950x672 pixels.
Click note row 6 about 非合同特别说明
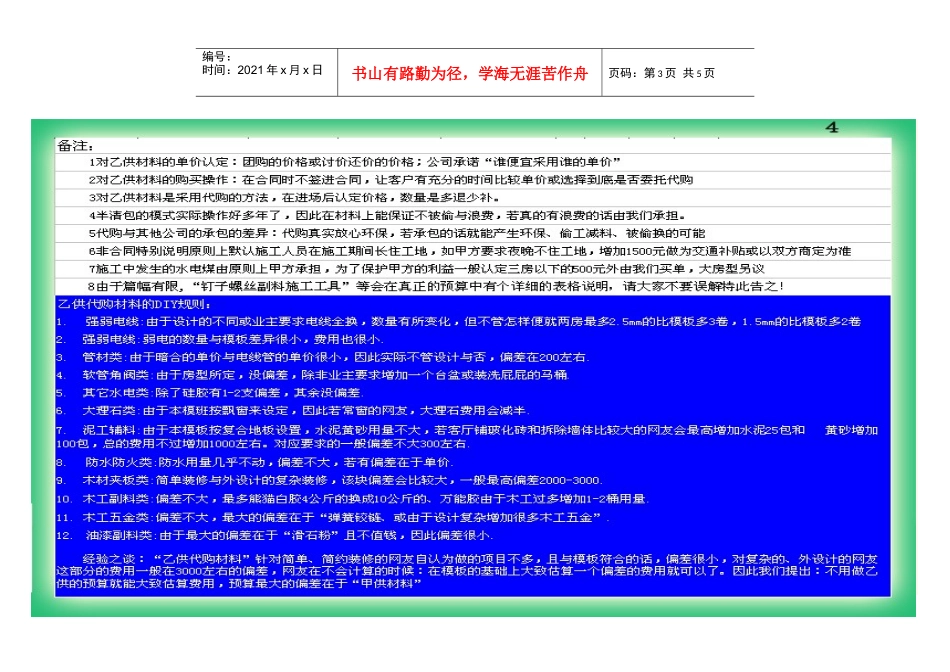(470, 251)
